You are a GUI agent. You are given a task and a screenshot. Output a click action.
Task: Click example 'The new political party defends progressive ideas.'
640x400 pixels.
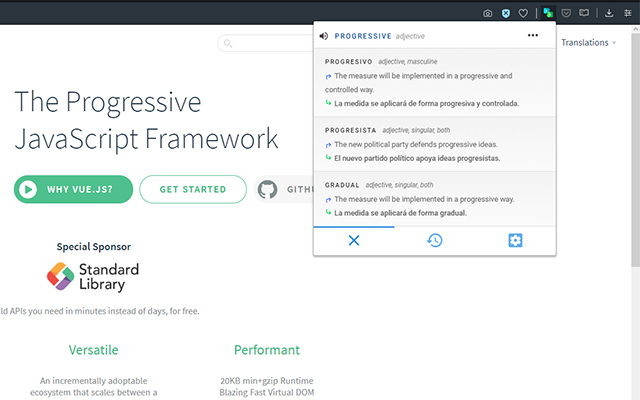point(416,144)
